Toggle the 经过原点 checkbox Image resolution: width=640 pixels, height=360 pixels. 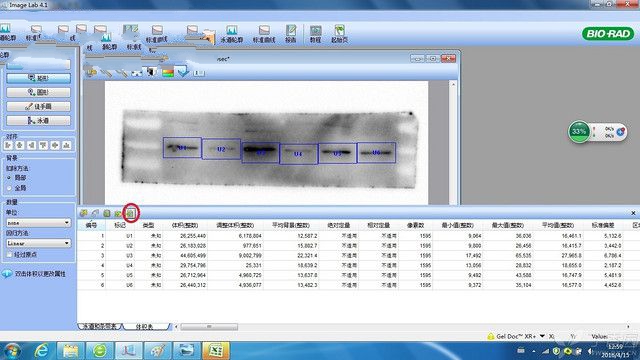(x=9, y=254)
